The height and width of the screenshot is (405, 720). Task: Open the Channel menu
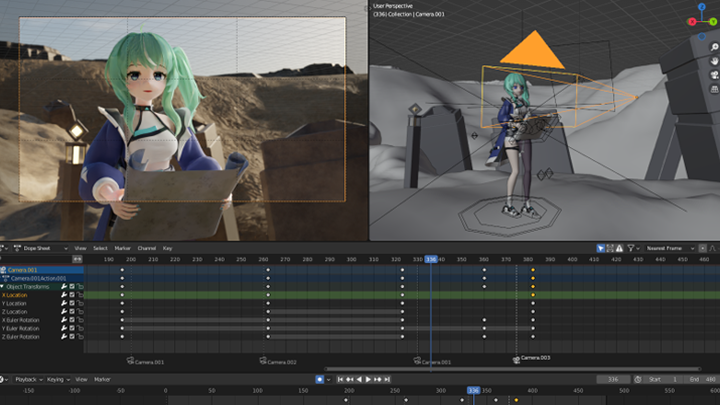point(146,248)
